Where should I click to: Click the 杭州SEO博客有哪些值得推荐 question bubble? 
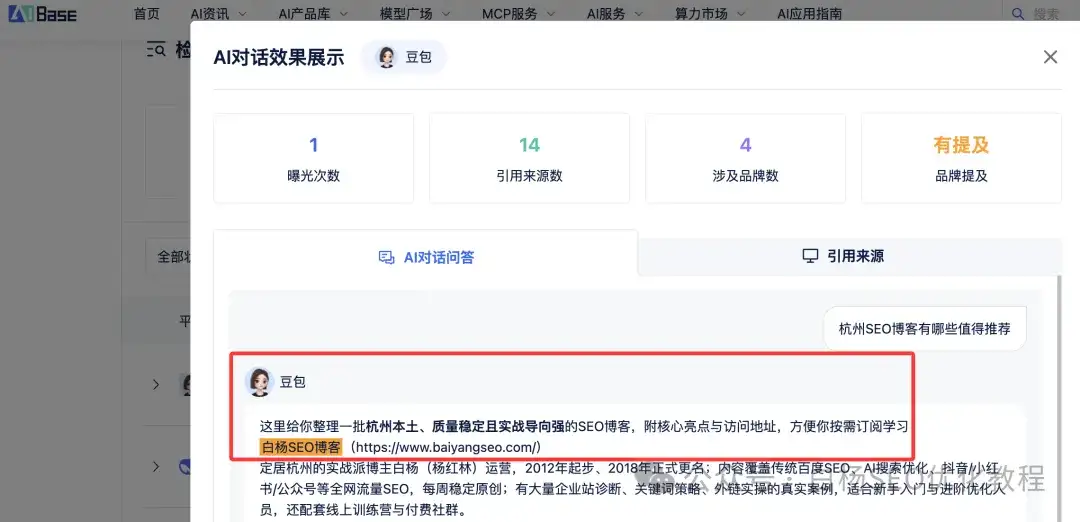[x=924, y=328]
